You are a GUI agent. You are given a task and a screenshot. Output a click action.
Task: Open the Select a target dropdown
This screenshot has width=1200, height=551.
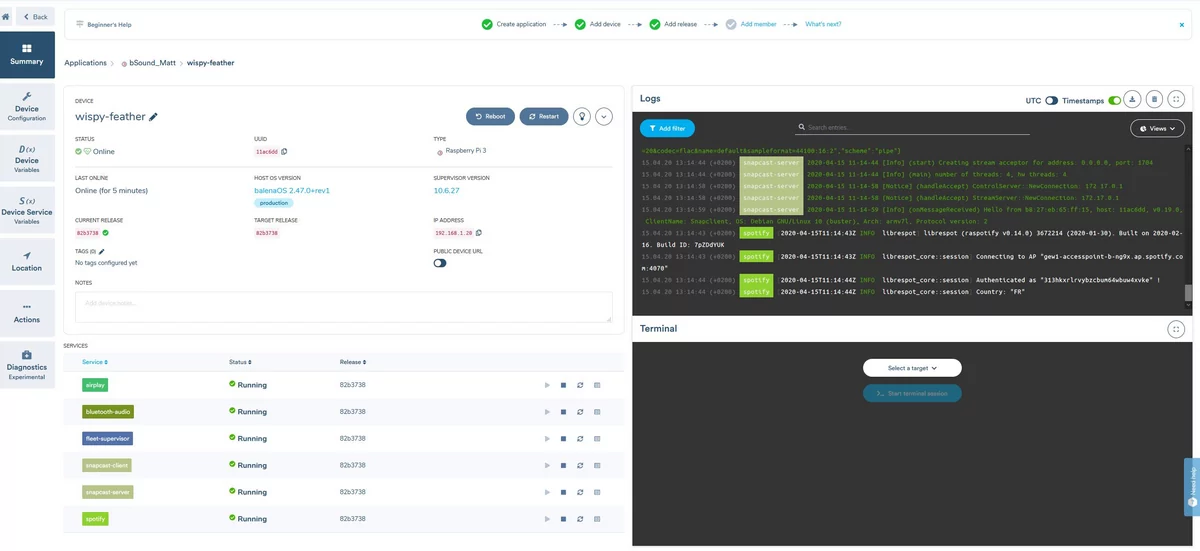coord(913,368)
